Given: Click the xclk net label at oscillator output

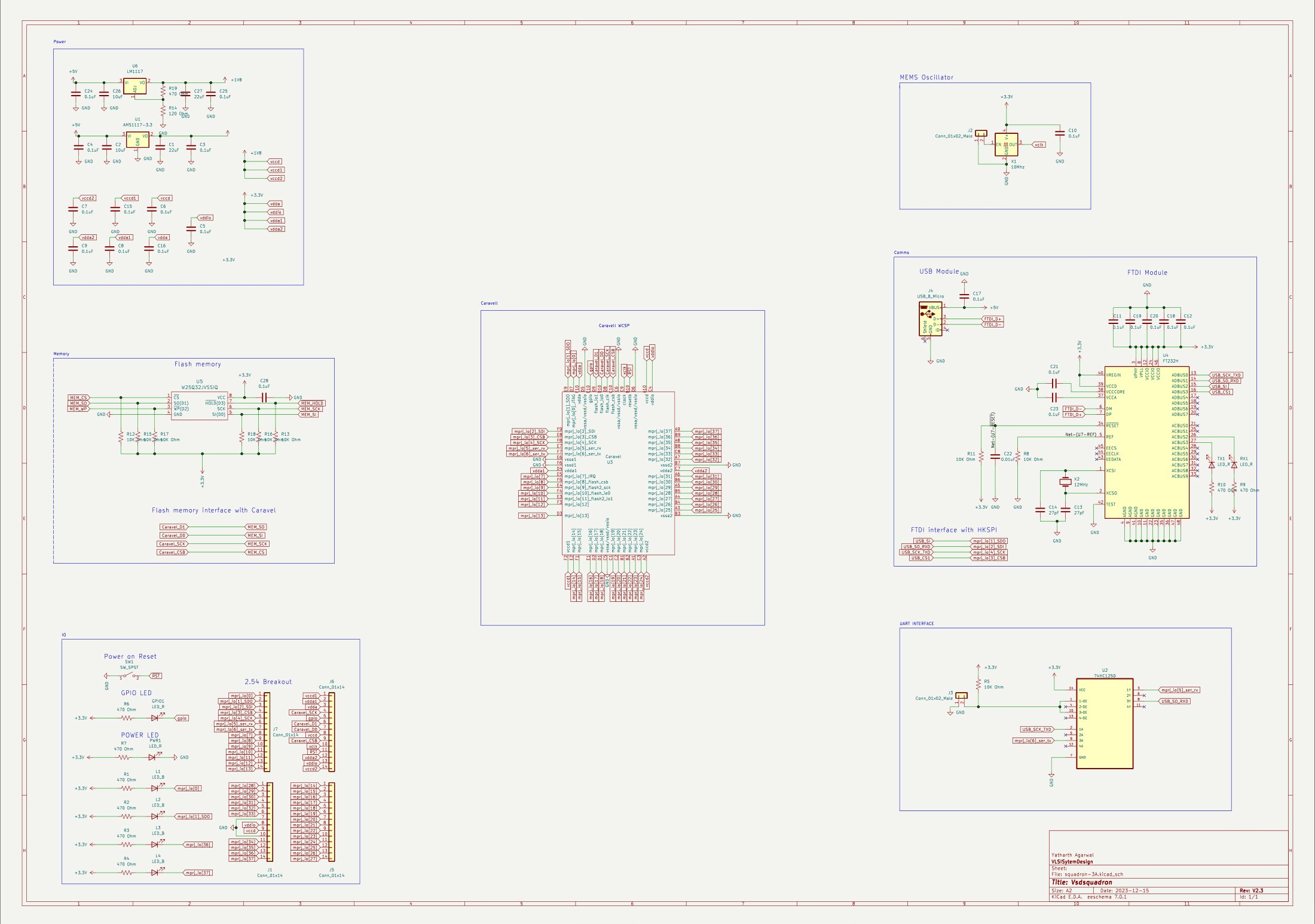Looking at the screenshot, I should point(1039,145).
